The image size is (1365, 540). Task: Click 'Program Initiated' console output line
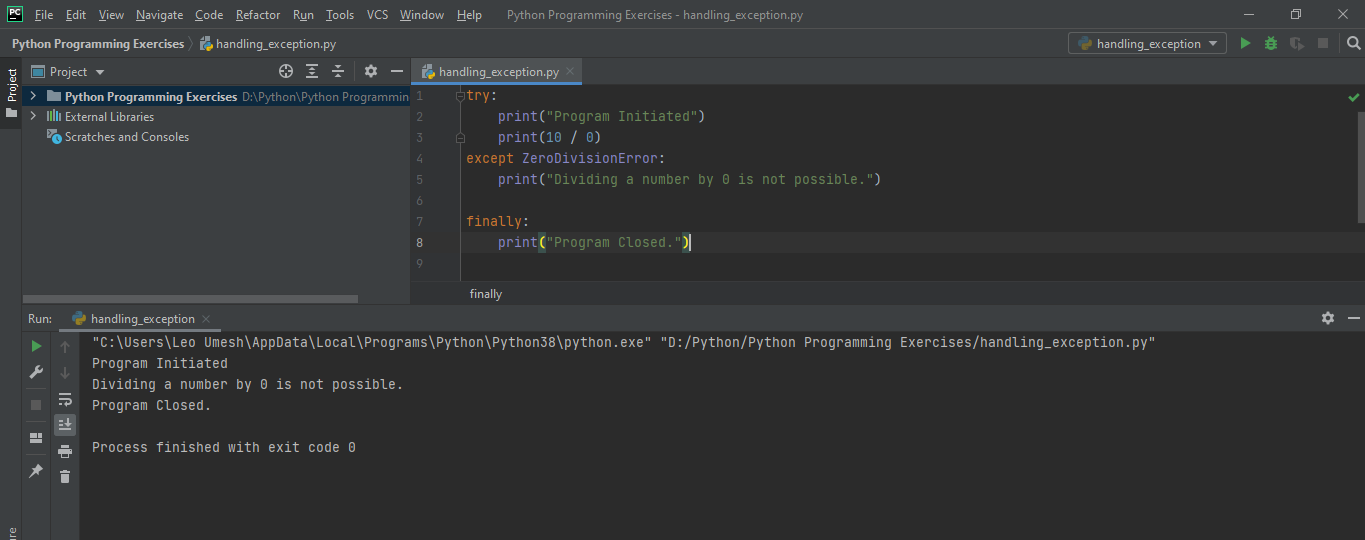coord(160,363)
